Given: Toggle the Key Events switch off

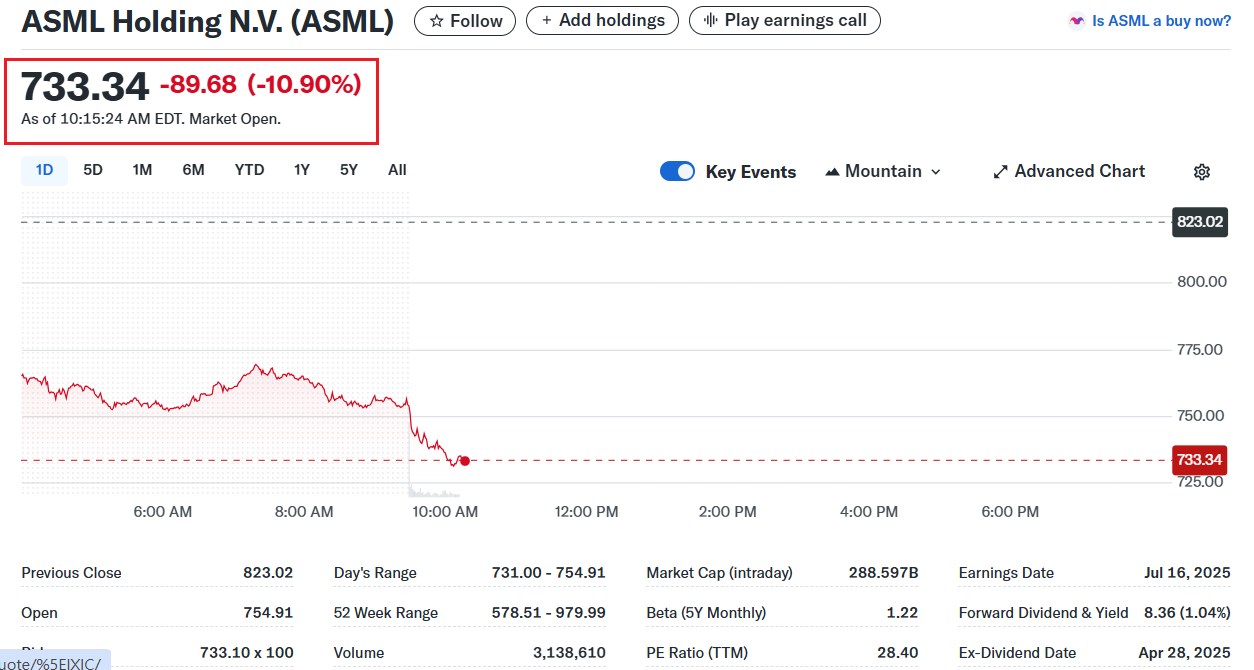Looking at the screenshot, I should tap(677, 172).
